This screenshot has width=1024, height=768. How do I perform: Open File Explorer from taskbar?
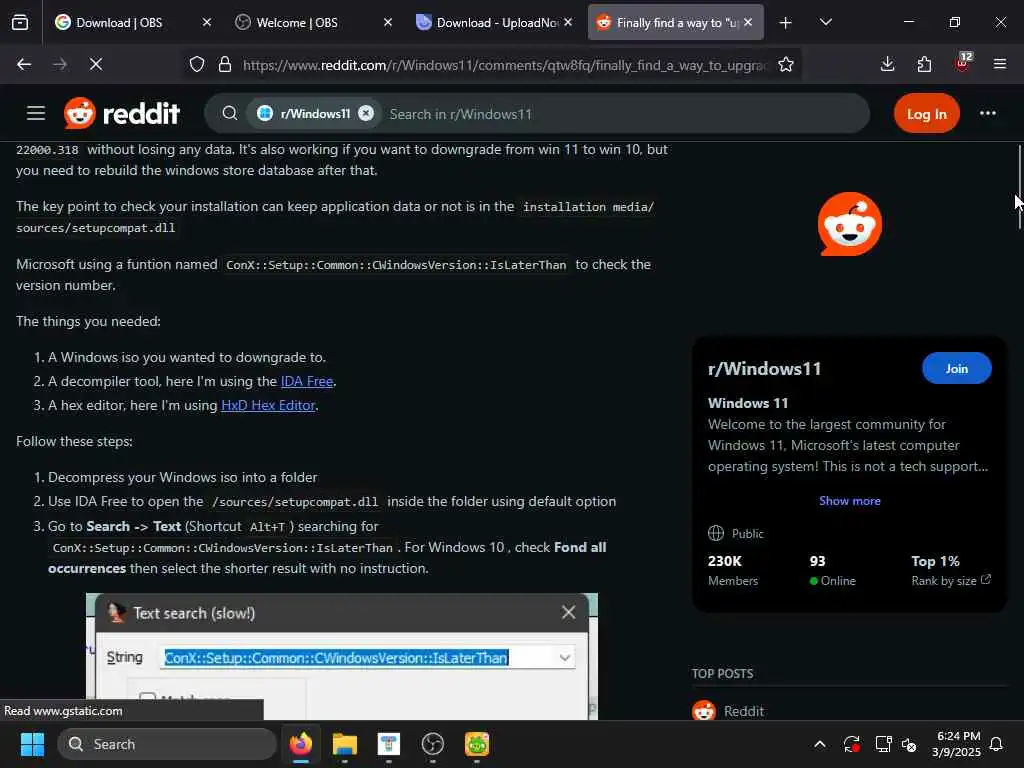pyautogui.click(x=345, y=744)
